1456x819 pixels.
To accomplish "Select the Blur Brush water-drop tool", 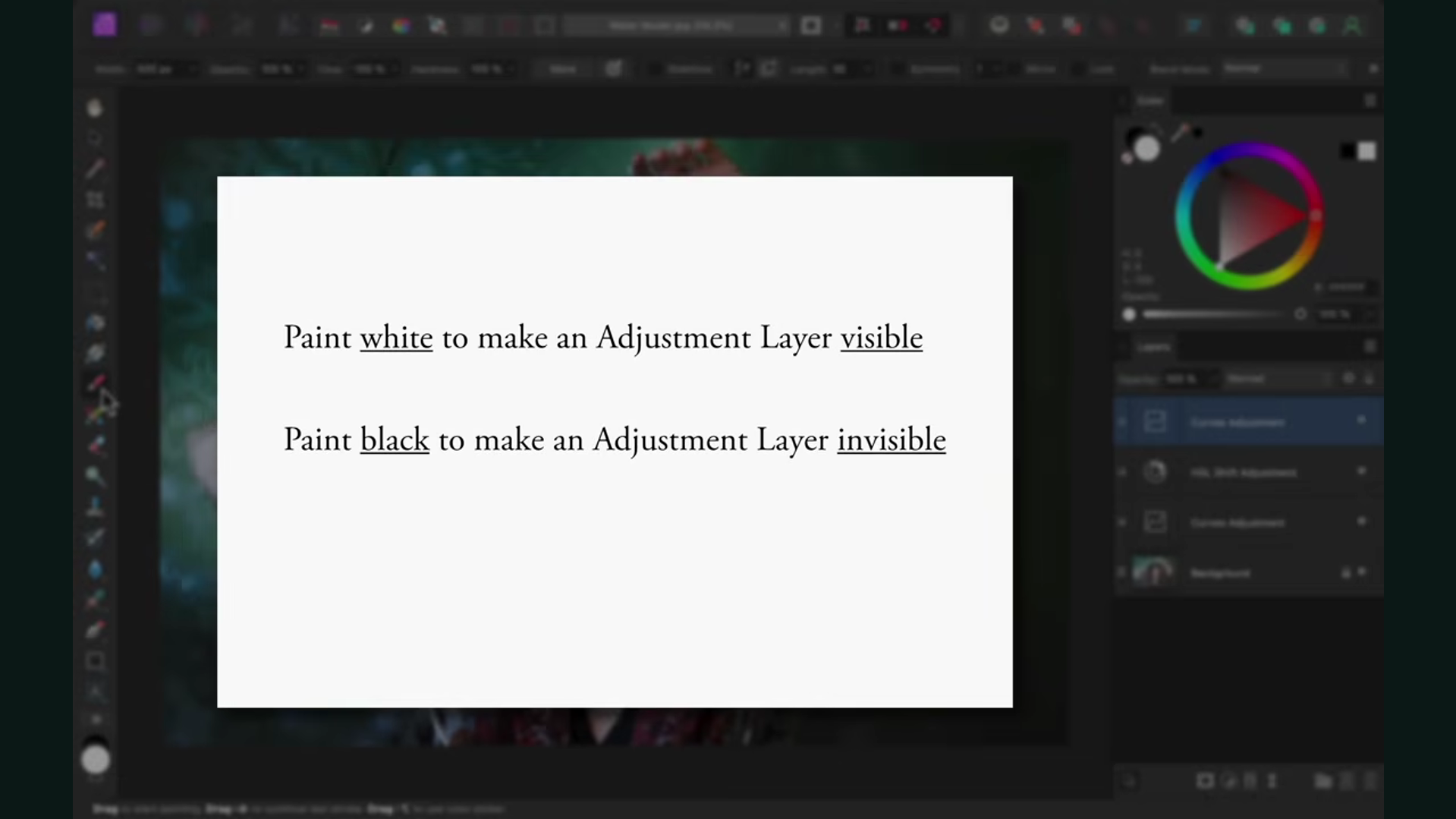I will (x=95, y=569).
